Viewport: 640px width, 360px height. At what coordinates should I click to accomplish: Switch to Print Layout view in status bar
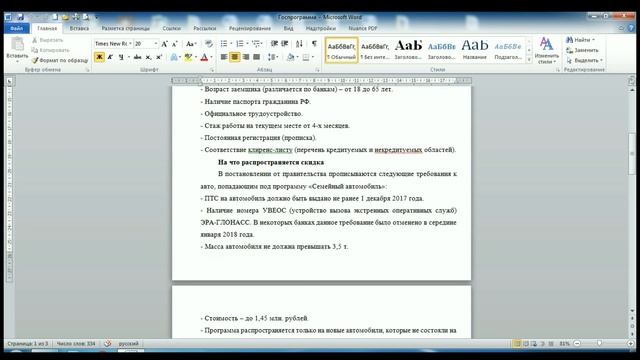[x=517, y=344]
